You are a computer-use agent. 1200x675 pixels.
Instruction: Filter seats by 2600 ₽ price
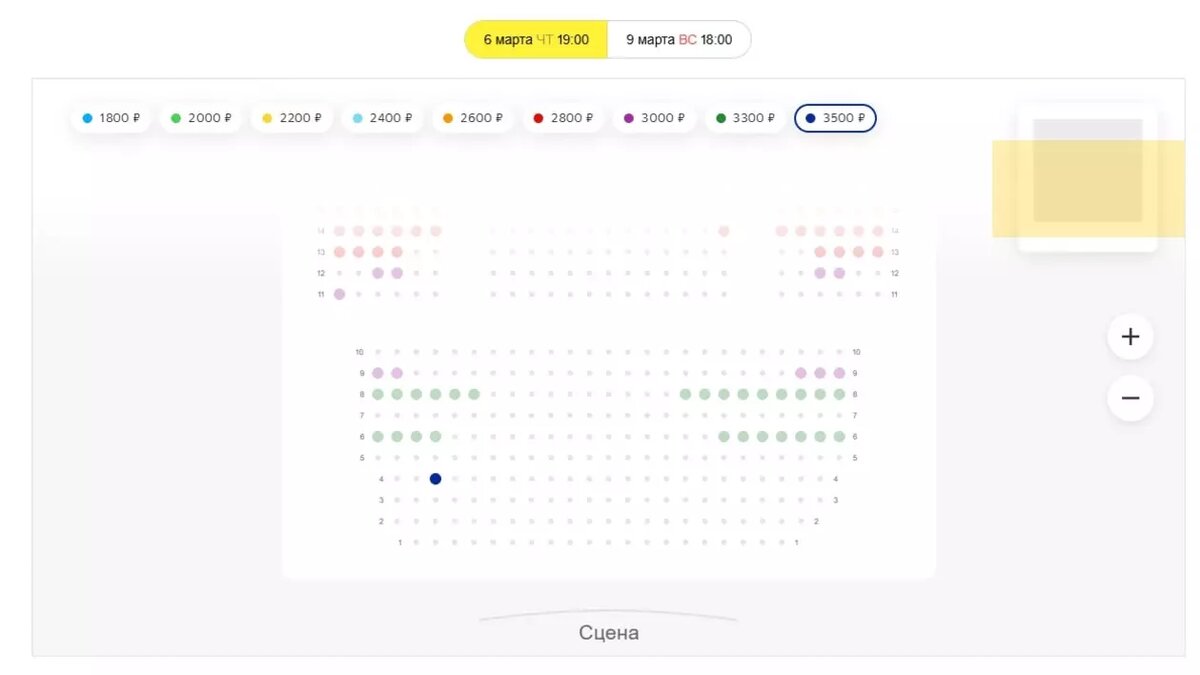[x=473, y=118]
